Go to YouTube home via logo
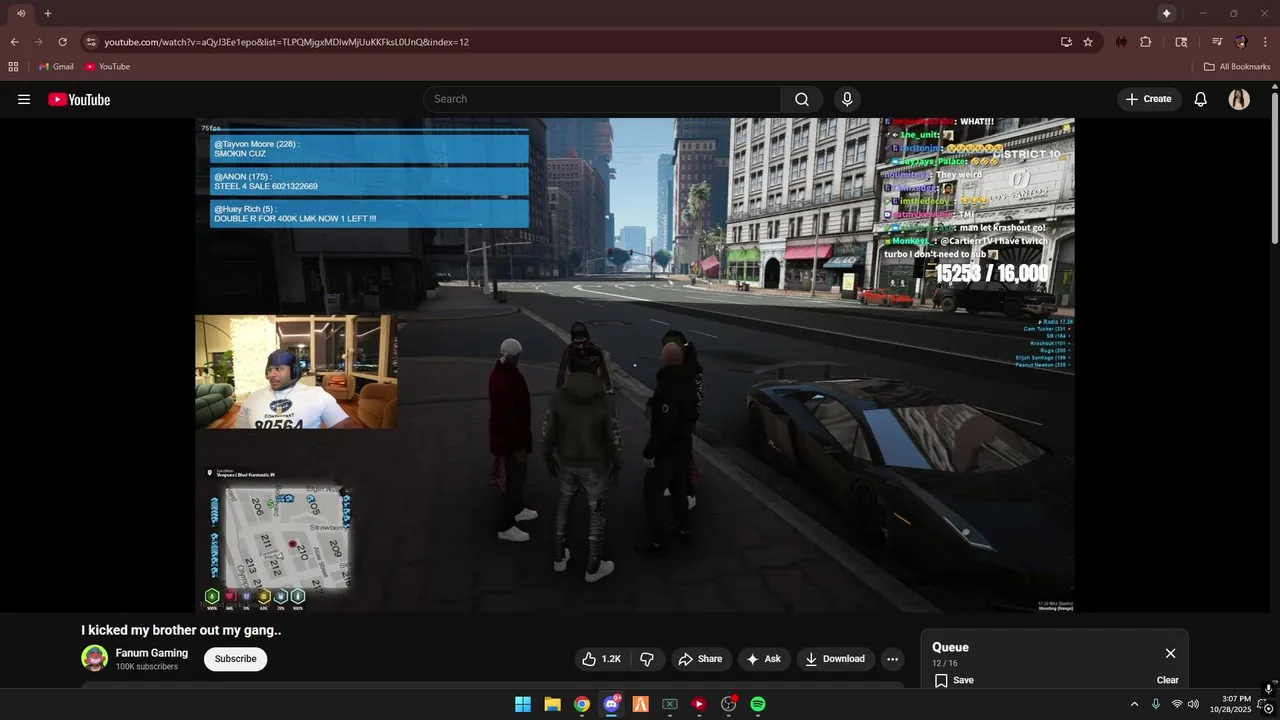Image resolution: width=1280 pixels, height=720 pixels. [x=79, y=99]
